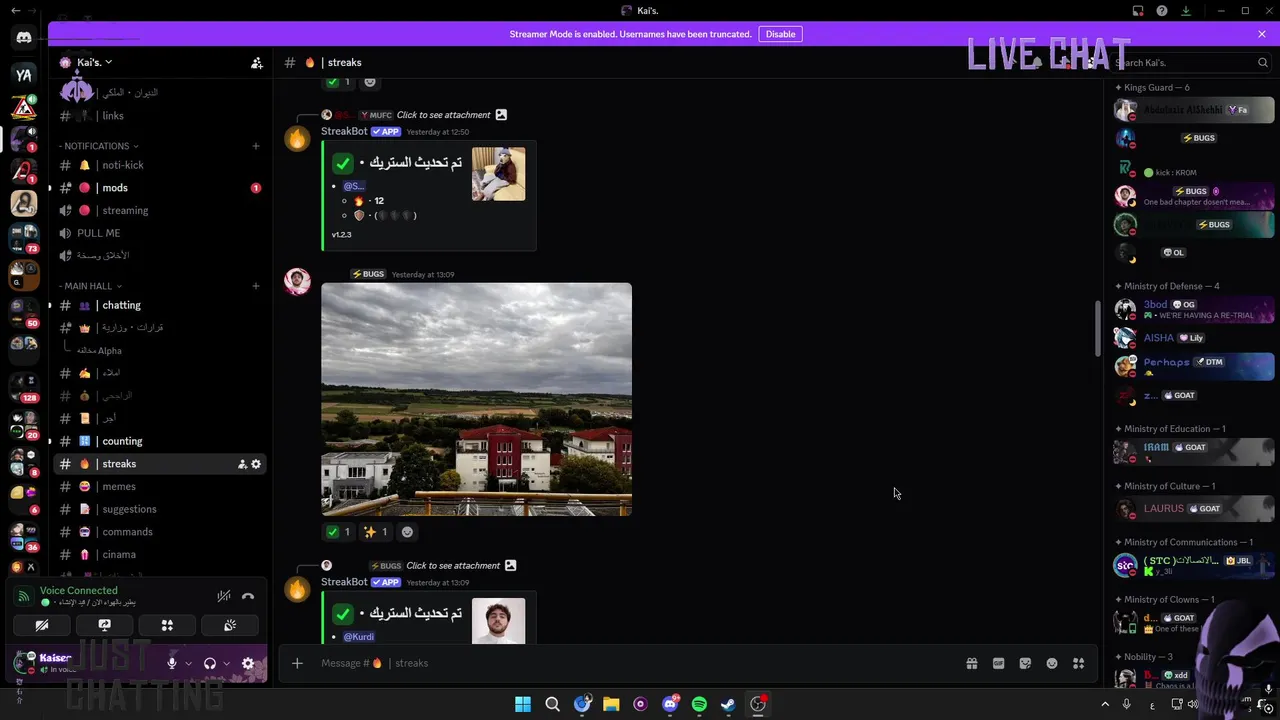Open invite icon on streaks channel row
Viewport: 1280px width, 720px height.
pos(242,464)
